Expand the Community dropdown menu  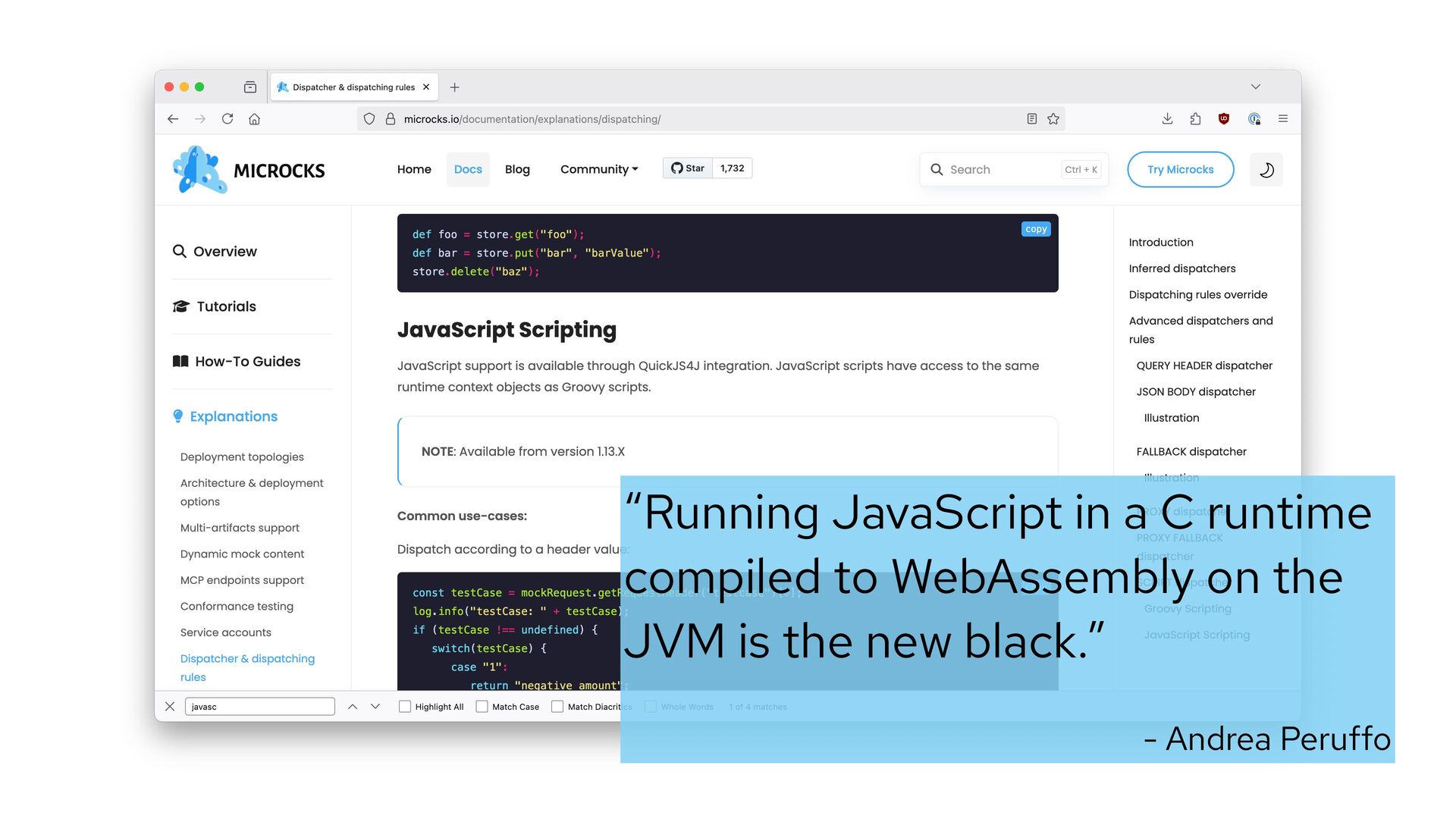pos(599,169)
